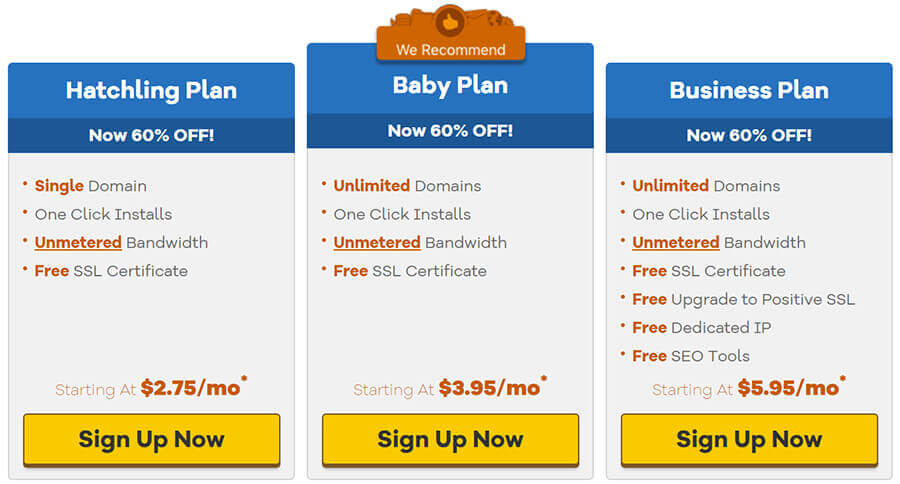900x484 pixels.
Task: Click Now 60% OFF under Baby Plan
Action: pos(450,131)
